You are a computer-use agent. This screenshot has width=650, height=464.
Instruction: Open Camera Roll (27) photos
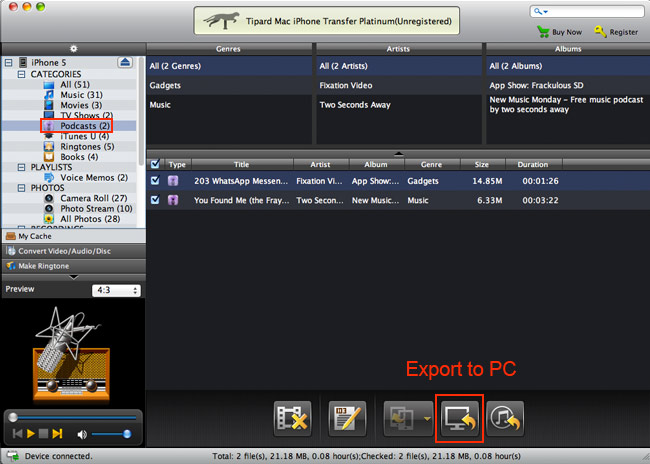94,198
